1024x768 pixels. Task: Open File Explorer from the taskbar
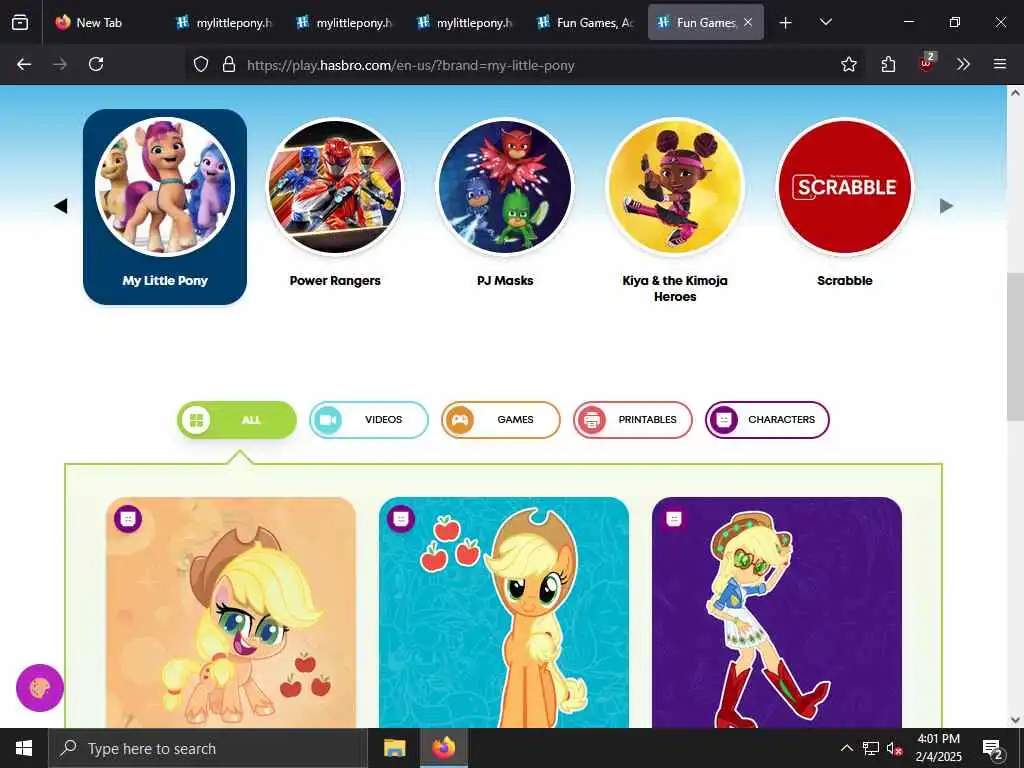[x=394, y=748]
